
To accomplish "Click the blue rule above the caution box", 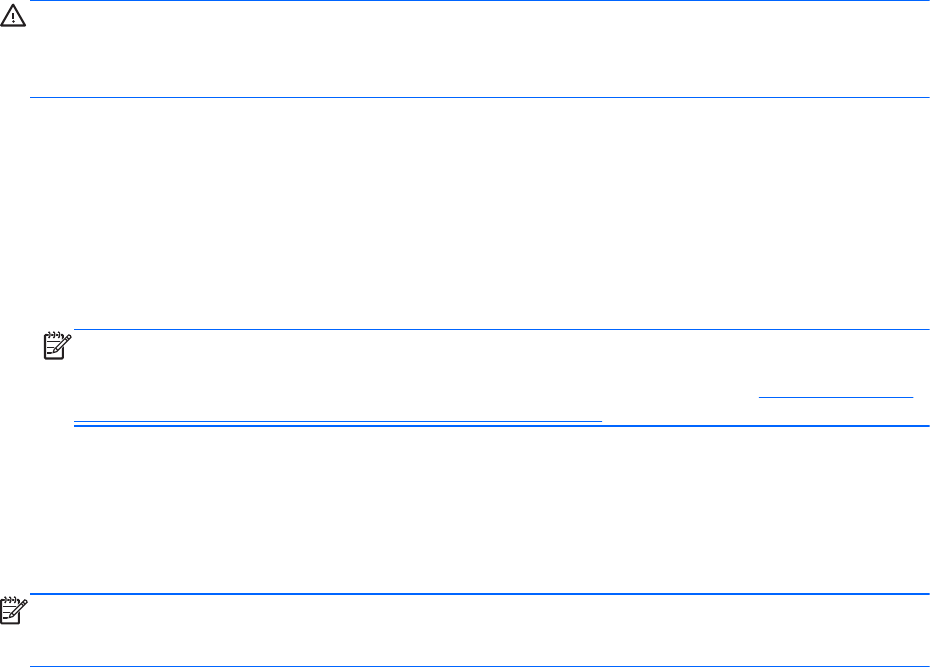I will coord(465,1).
